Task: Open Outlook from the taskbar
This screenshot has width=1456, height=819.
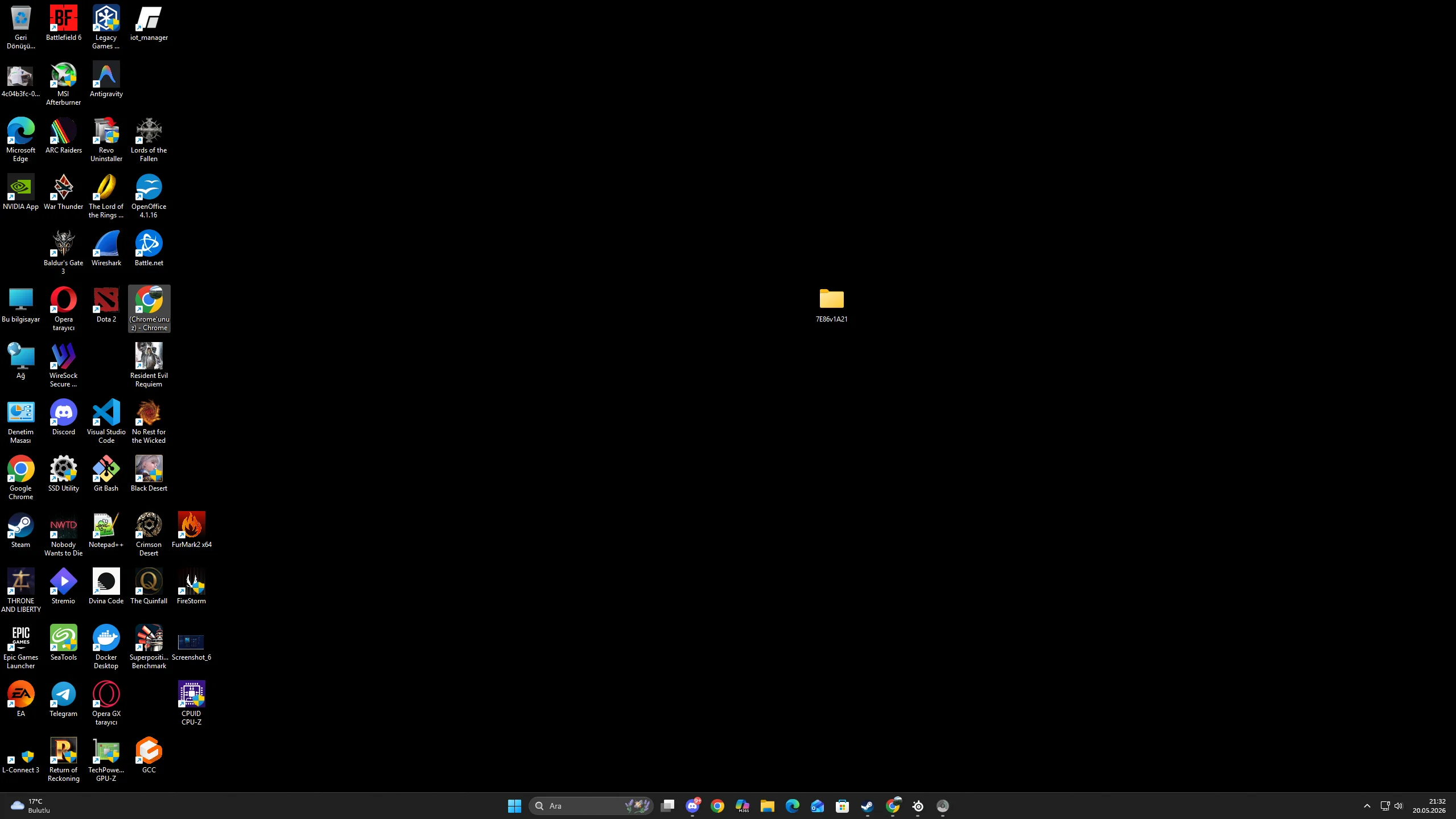Action: pyautogui.click(x=818, y=806)
